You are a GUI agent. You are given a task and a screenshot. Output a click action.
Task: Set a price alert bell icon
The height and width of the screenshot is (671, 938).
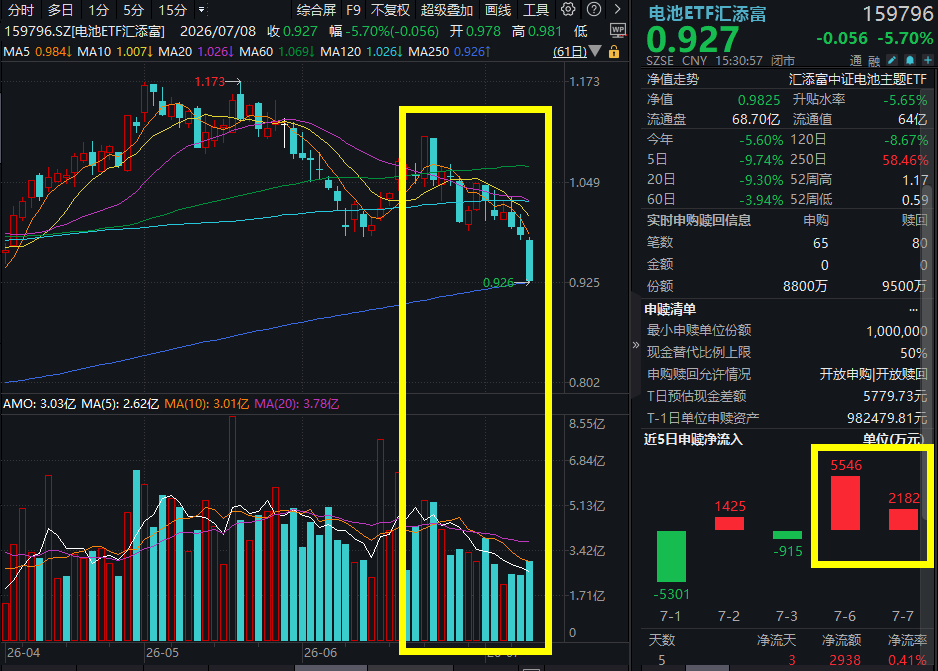[909, 60]
